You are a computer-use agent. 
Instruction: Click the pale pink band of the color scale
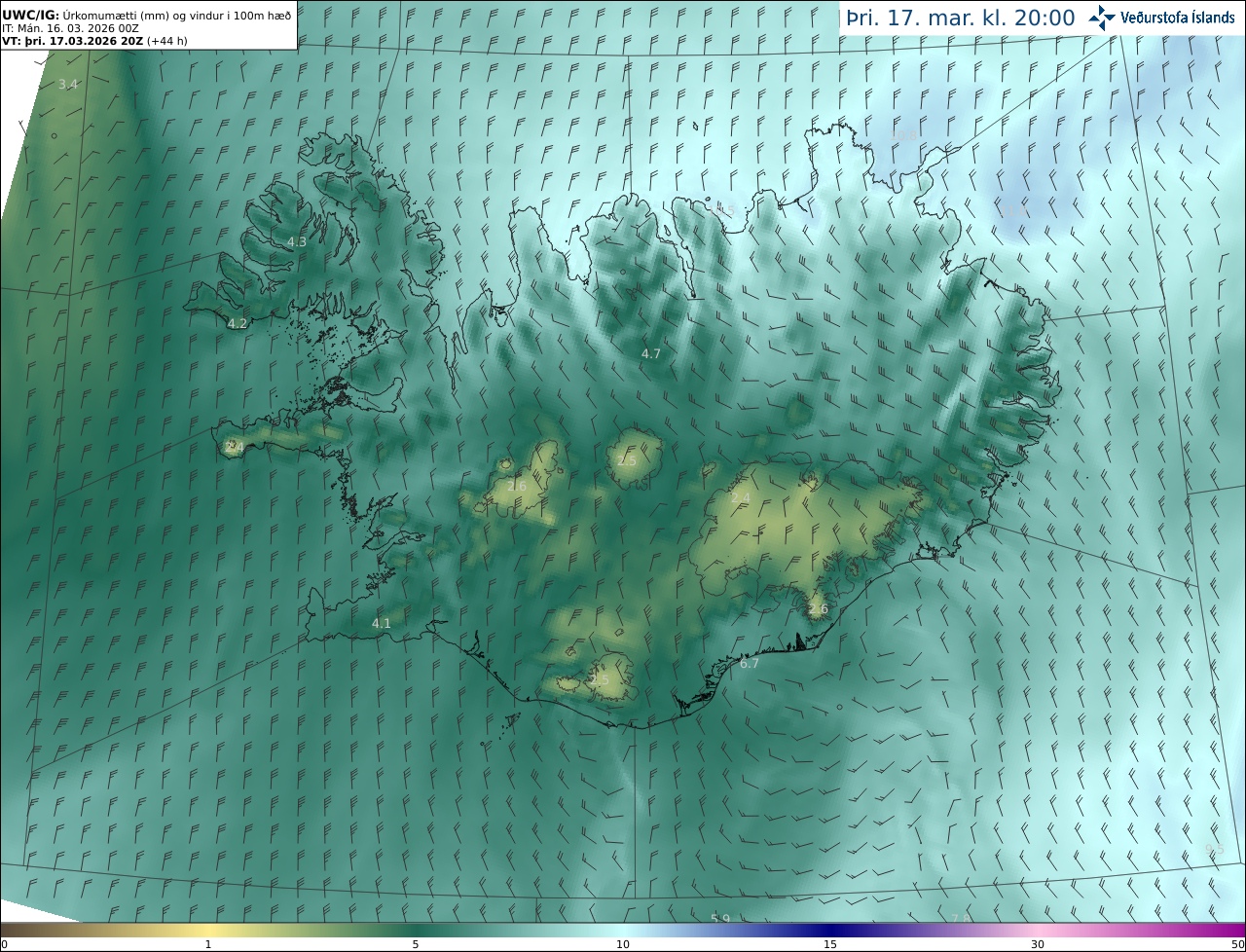[x=1038, y=931]
